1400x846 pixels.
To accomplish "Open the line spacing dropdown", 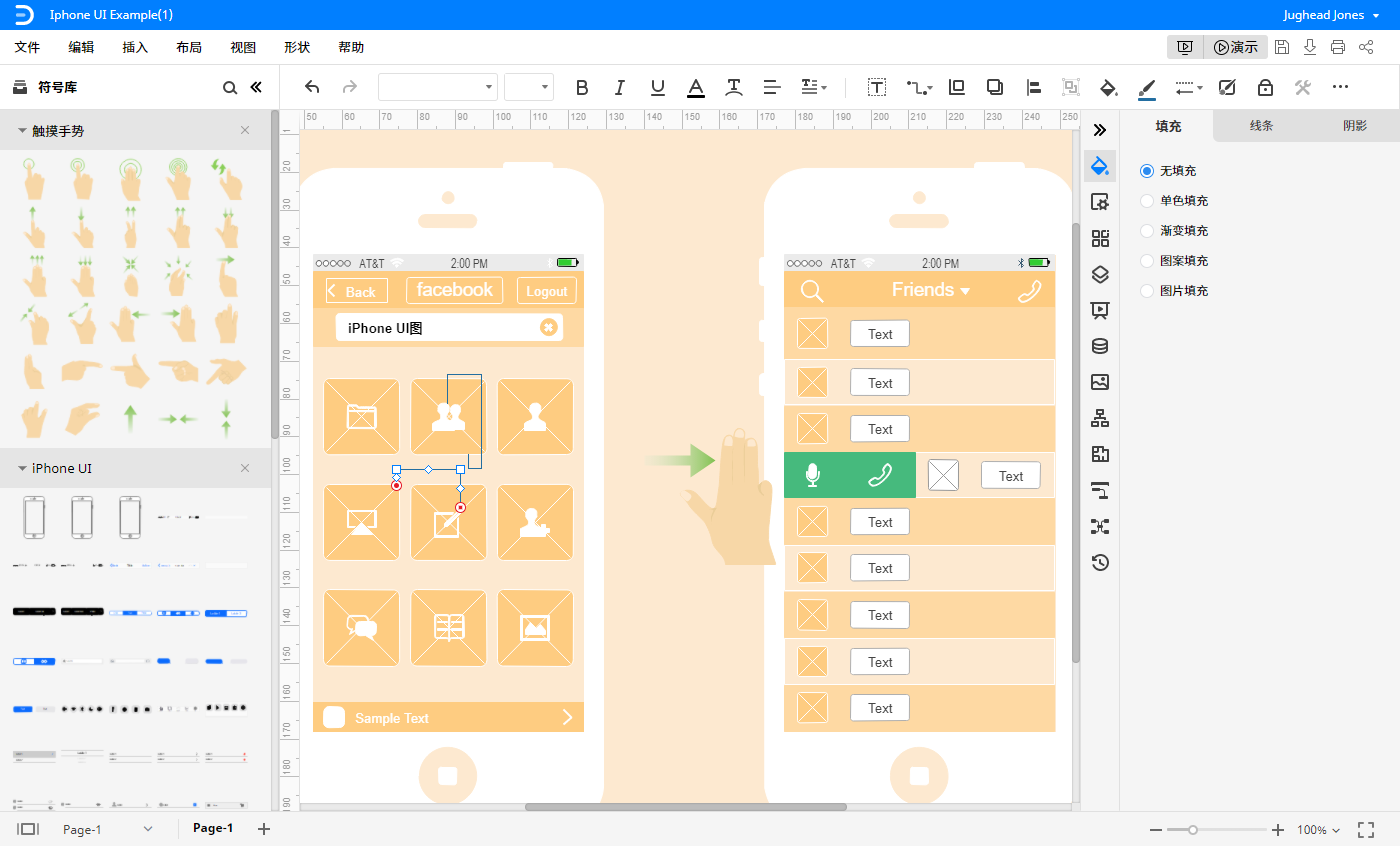I will [814, 87].
